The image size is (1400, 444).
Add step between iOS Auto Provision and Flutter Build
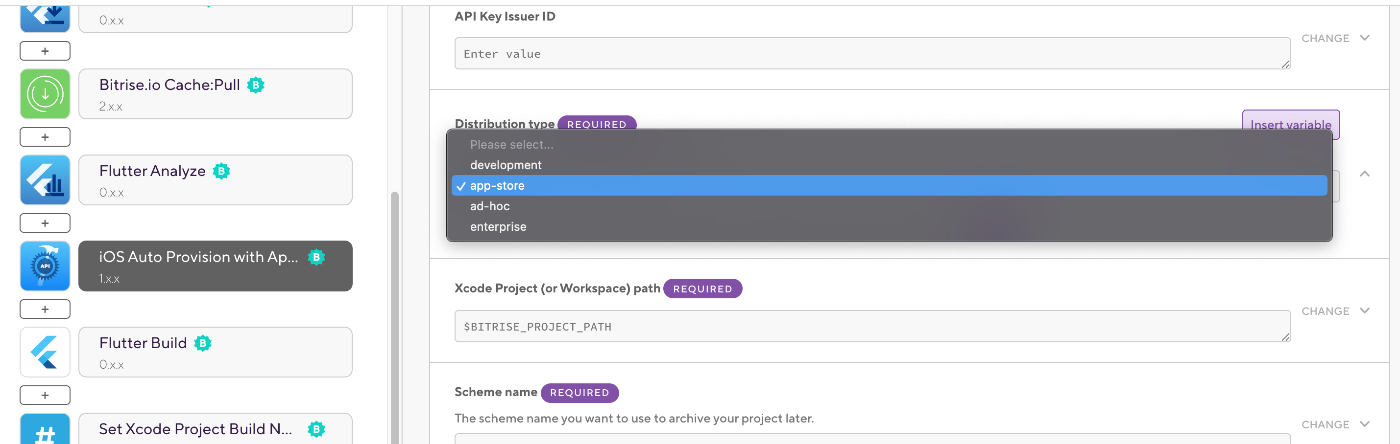[x=45, y=309]
